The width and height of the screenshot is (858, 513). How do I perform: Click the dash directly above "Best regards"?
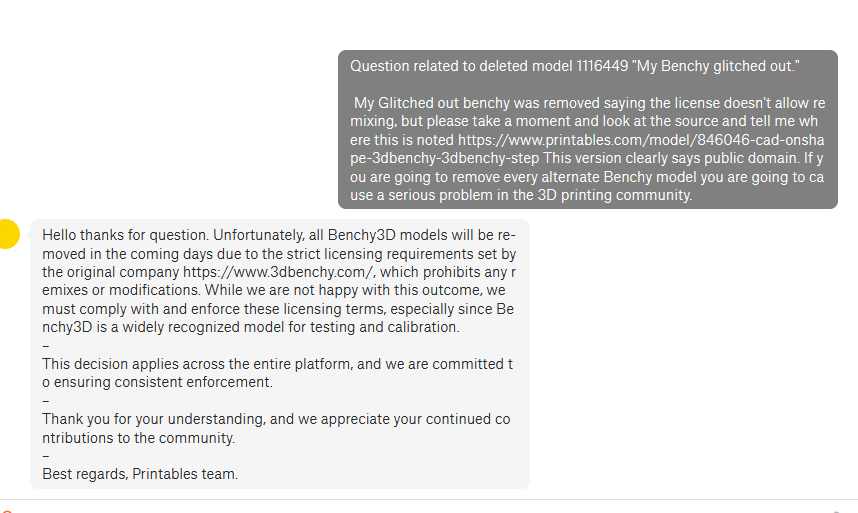(45, 456)
